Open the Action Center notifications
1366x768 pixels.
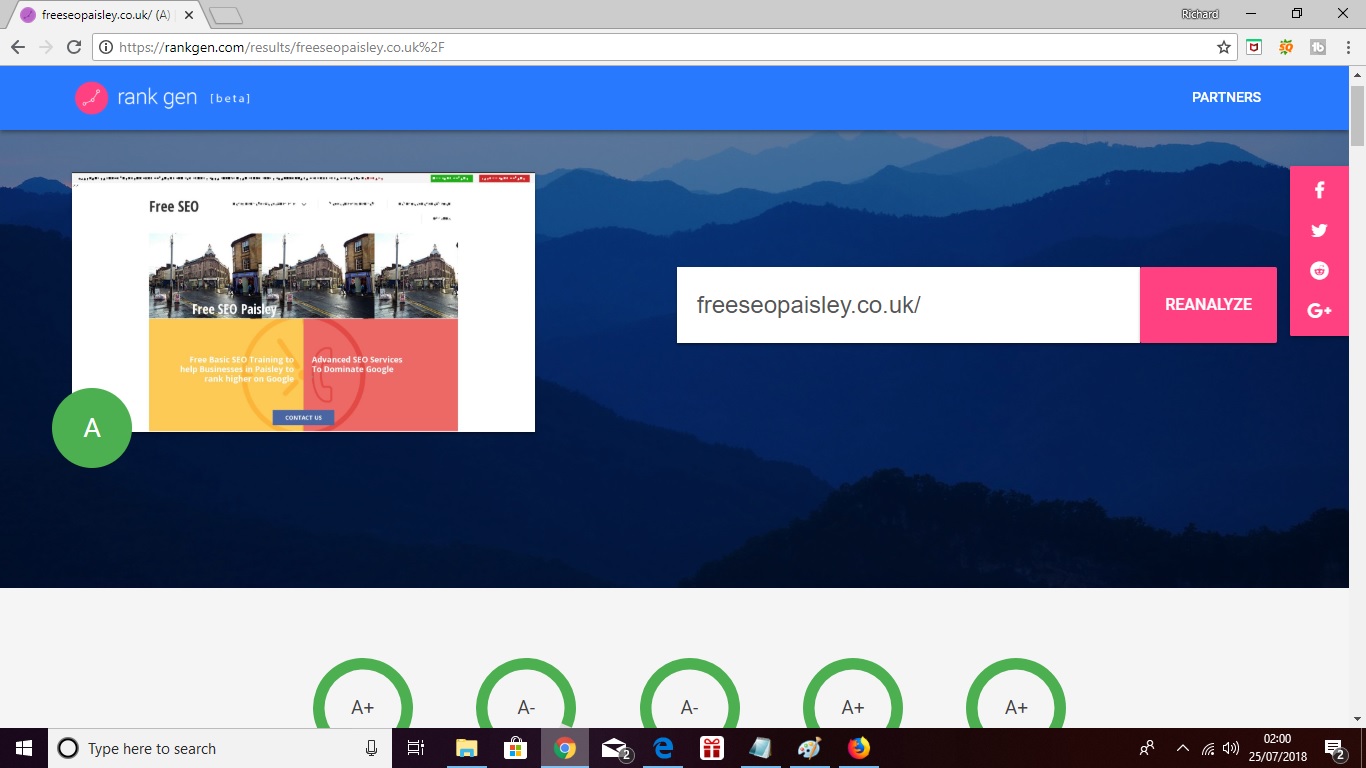1334,748
